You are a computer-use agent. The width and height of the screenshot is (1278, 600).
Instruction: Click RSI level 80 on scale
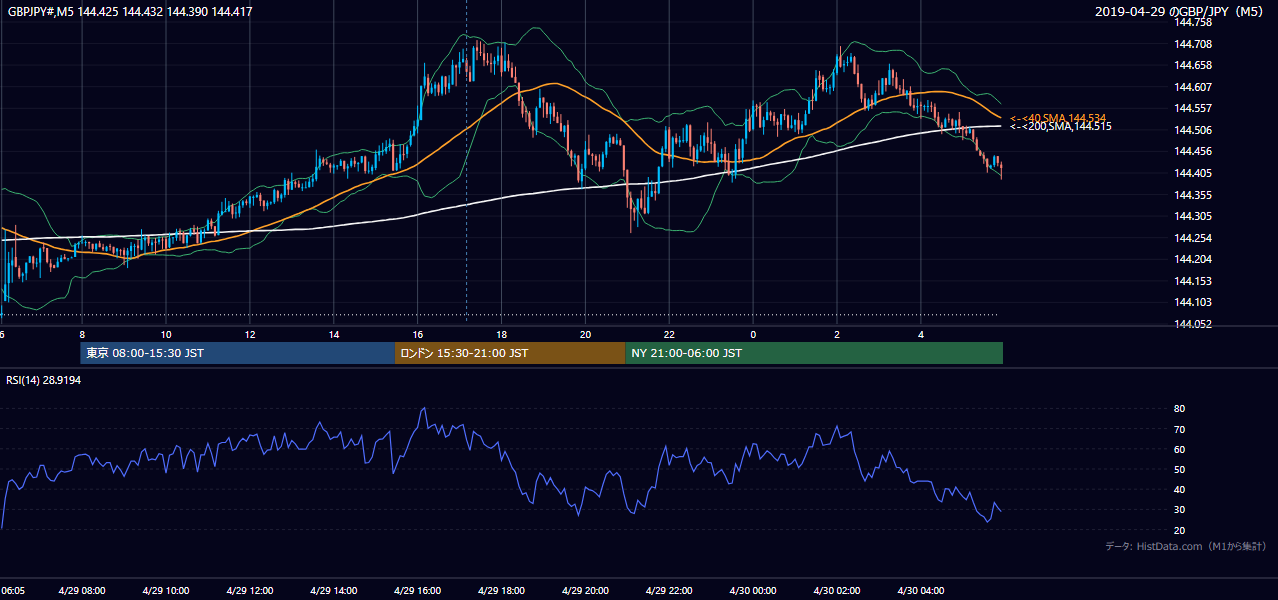tap(1179, 409)
